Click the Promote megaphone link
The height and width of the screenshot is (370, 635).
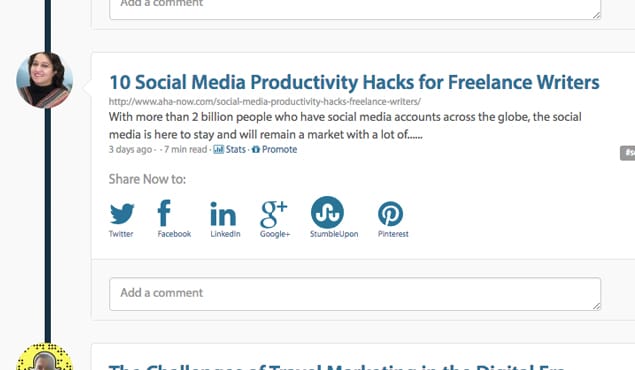pyautogui.click(x=275, y=149)
